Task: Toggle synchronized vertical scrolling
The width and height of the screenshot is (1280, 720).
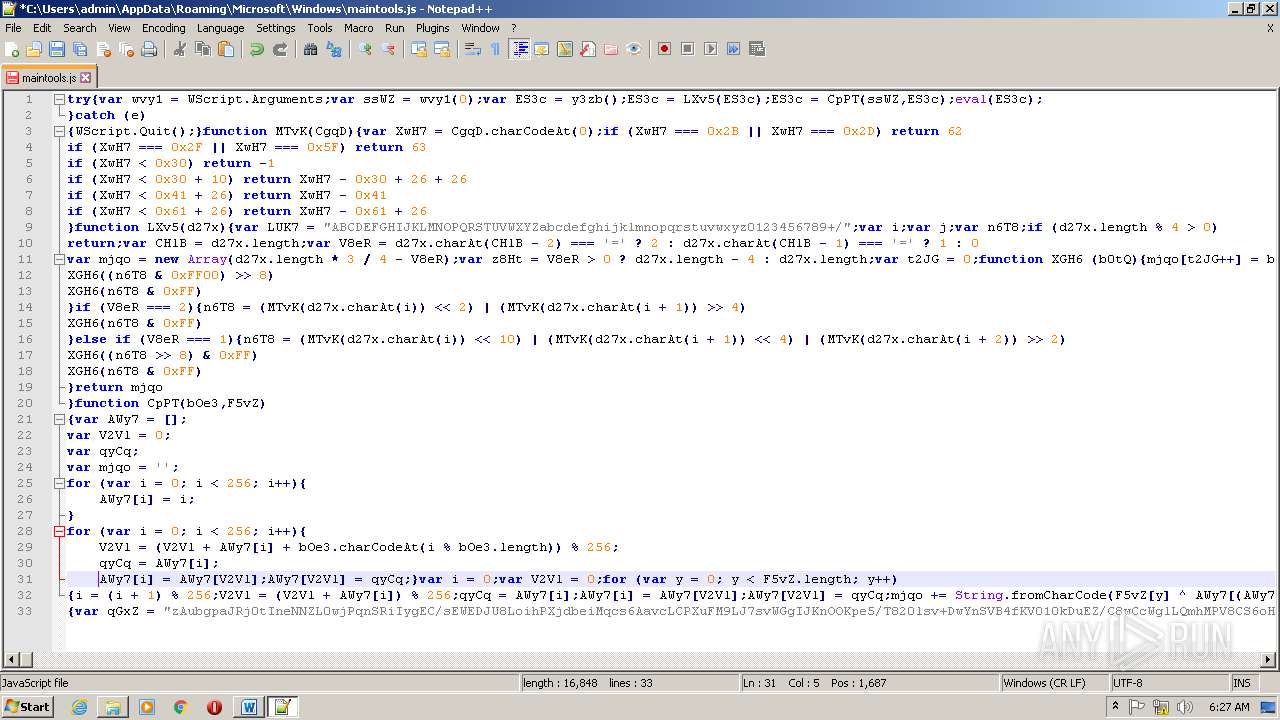Action: click(x=419, y=49)
